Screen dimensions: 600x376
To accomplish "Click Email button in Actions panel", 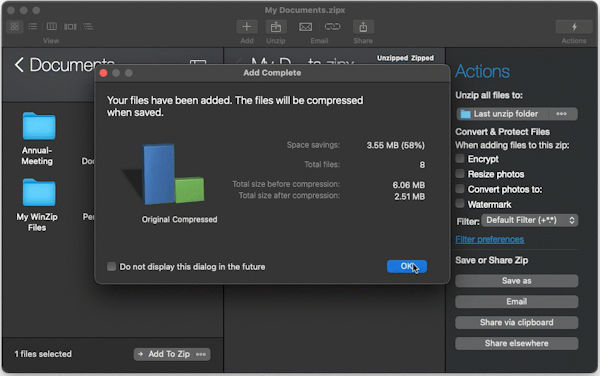I will click(x=517, y=301).
